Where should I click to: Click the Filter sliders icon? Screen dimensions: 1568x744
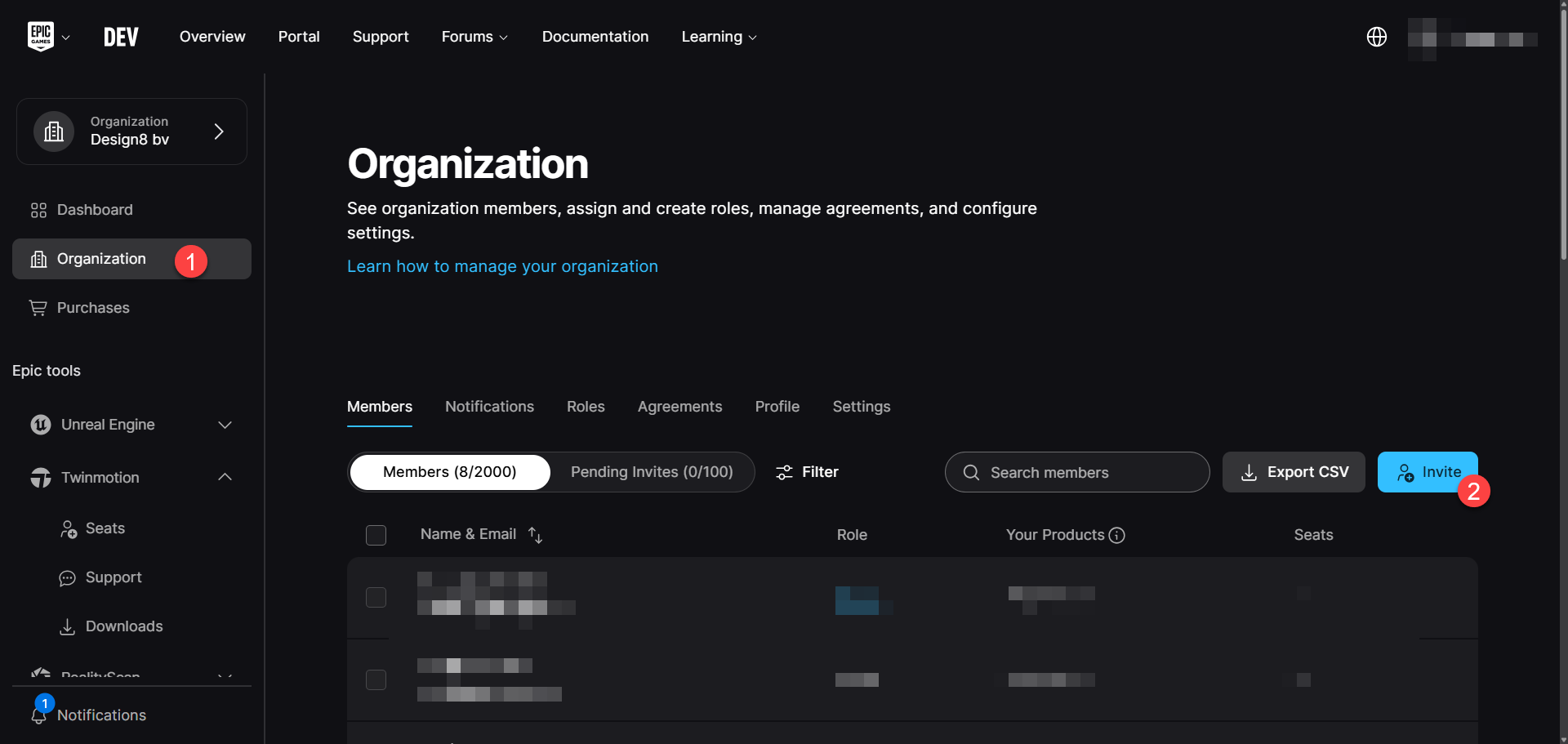point(784,473)
